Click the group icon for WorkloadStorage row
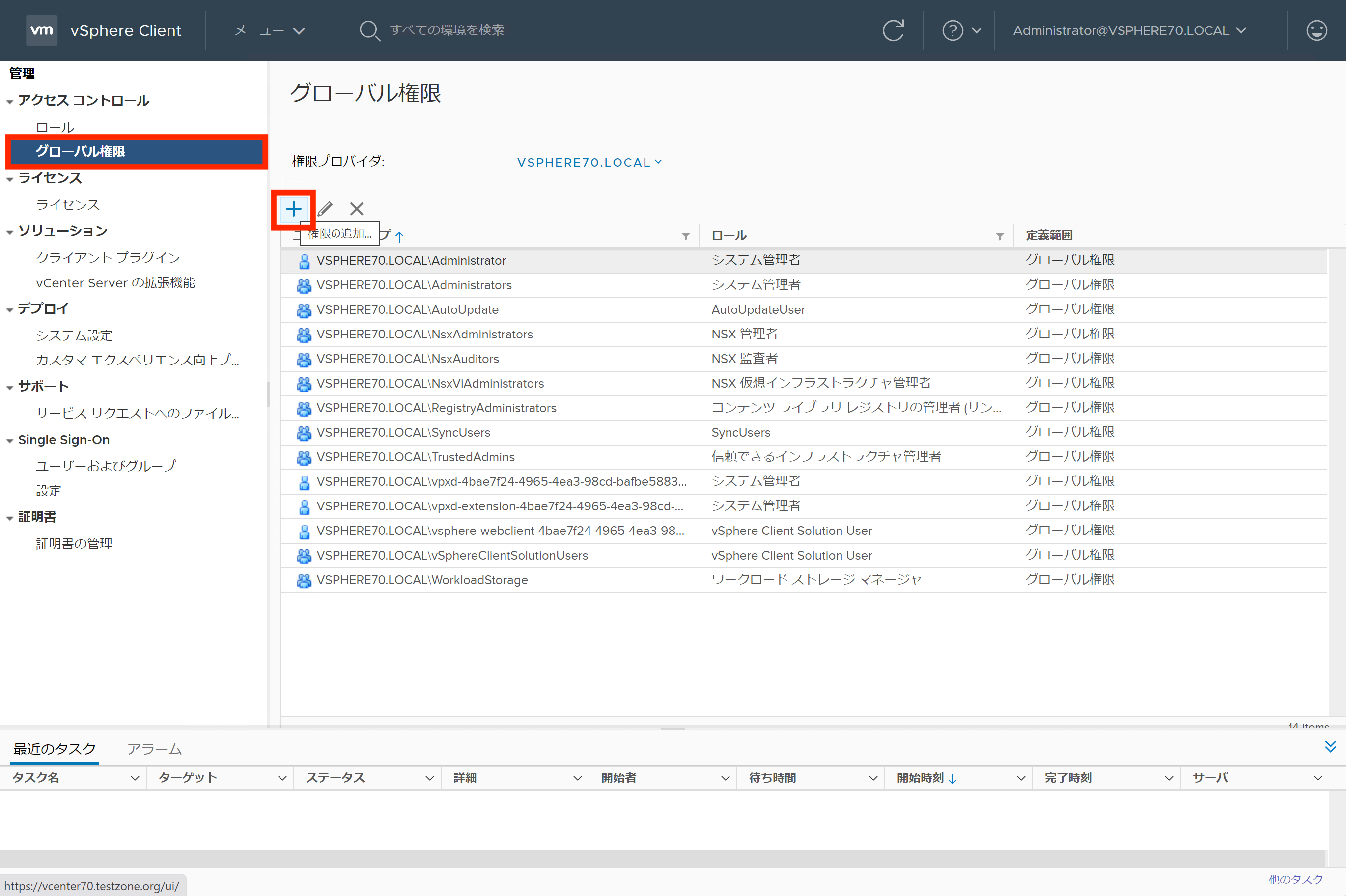1346x896 pixels. [304, 581]
